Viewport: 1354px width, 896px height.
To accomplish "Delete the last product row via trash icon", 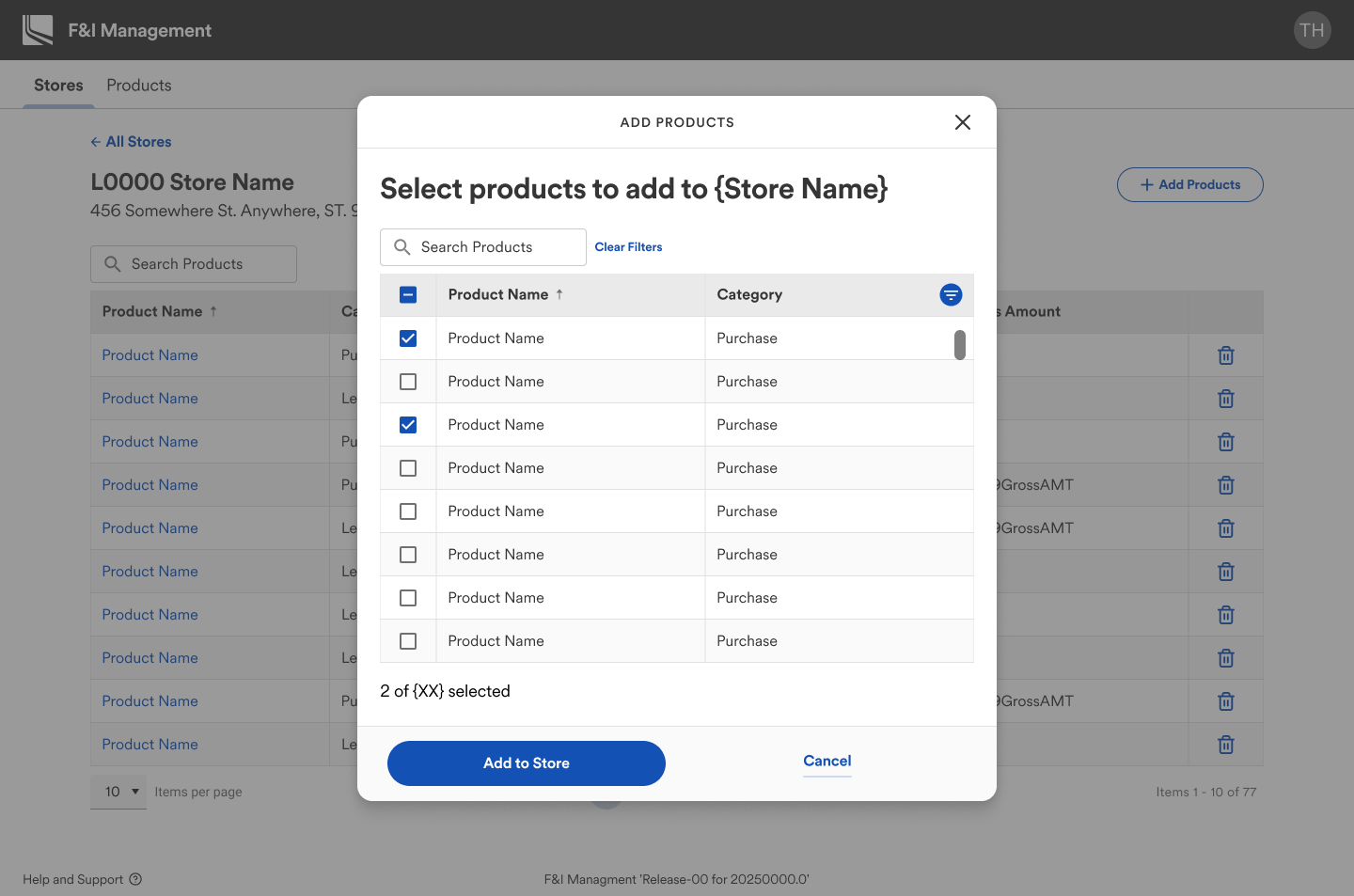I will click(x=1225, y=745).
